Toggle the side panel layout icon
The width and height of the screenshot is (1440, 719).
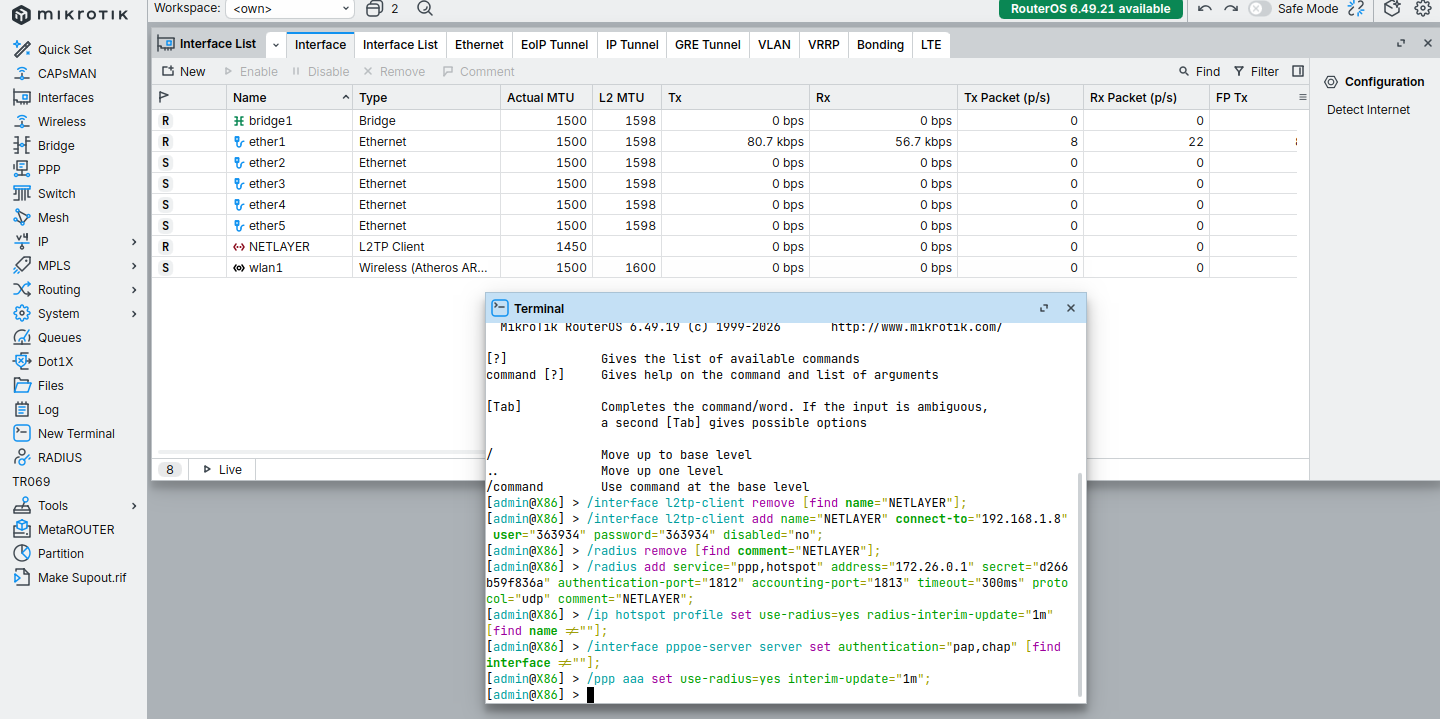(1298, 71)
